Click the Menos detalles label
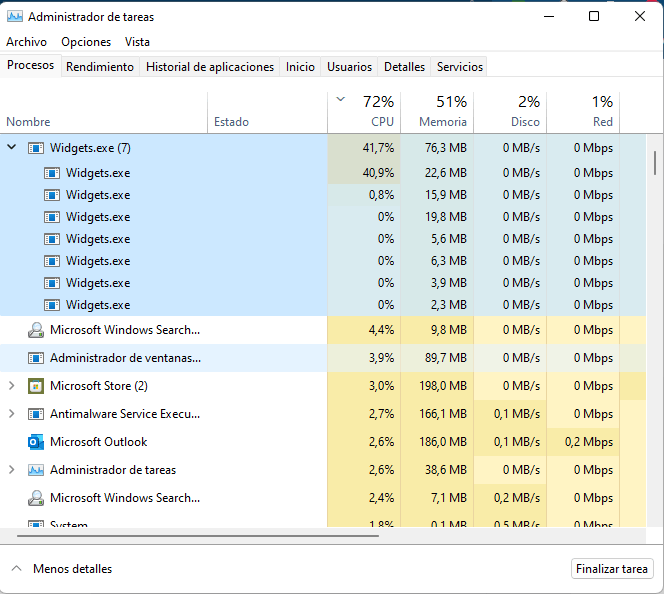 coord(72,569)
